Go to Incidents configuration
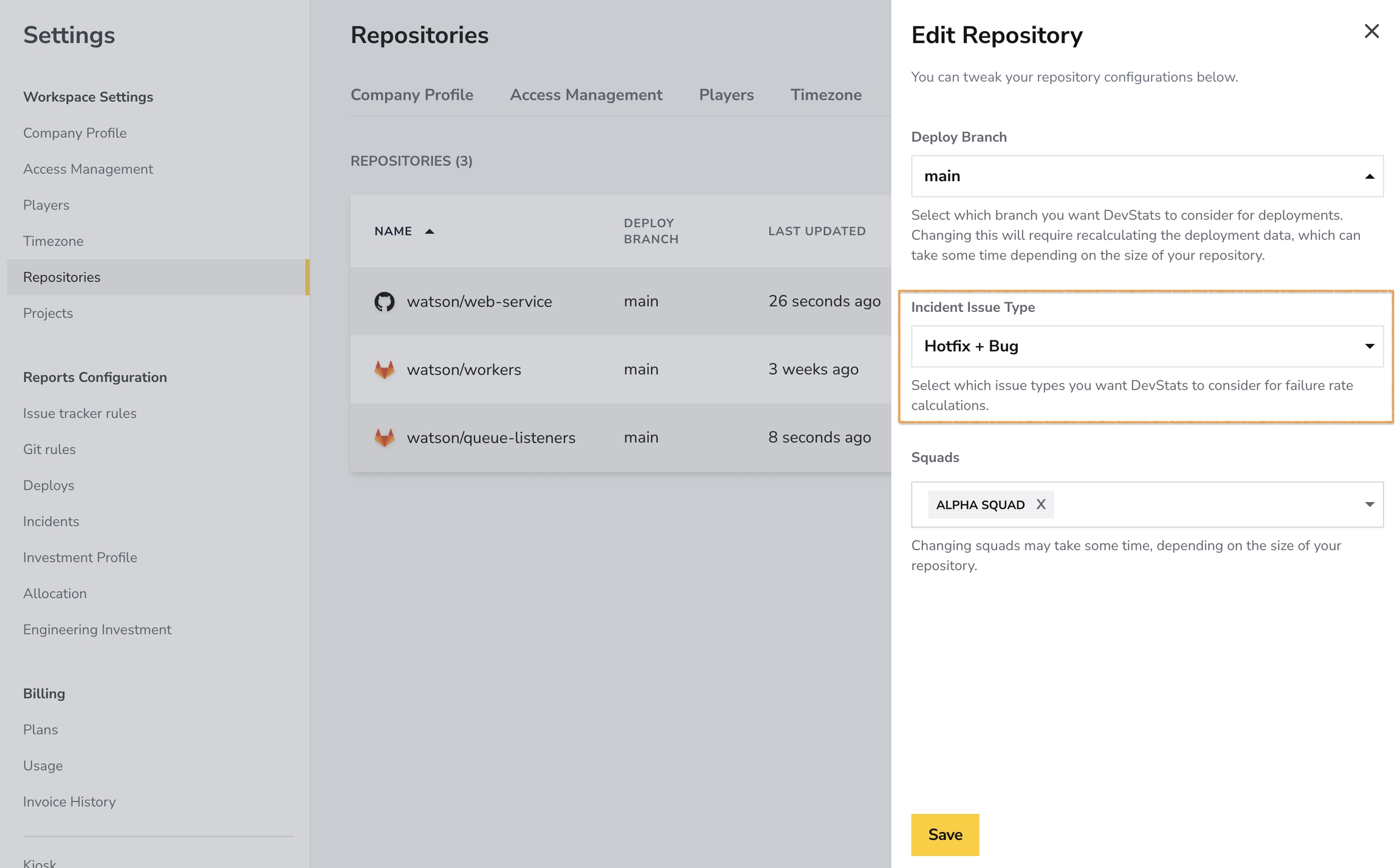Viewport: 1400px width, 868px height. (x=51, y=521)
